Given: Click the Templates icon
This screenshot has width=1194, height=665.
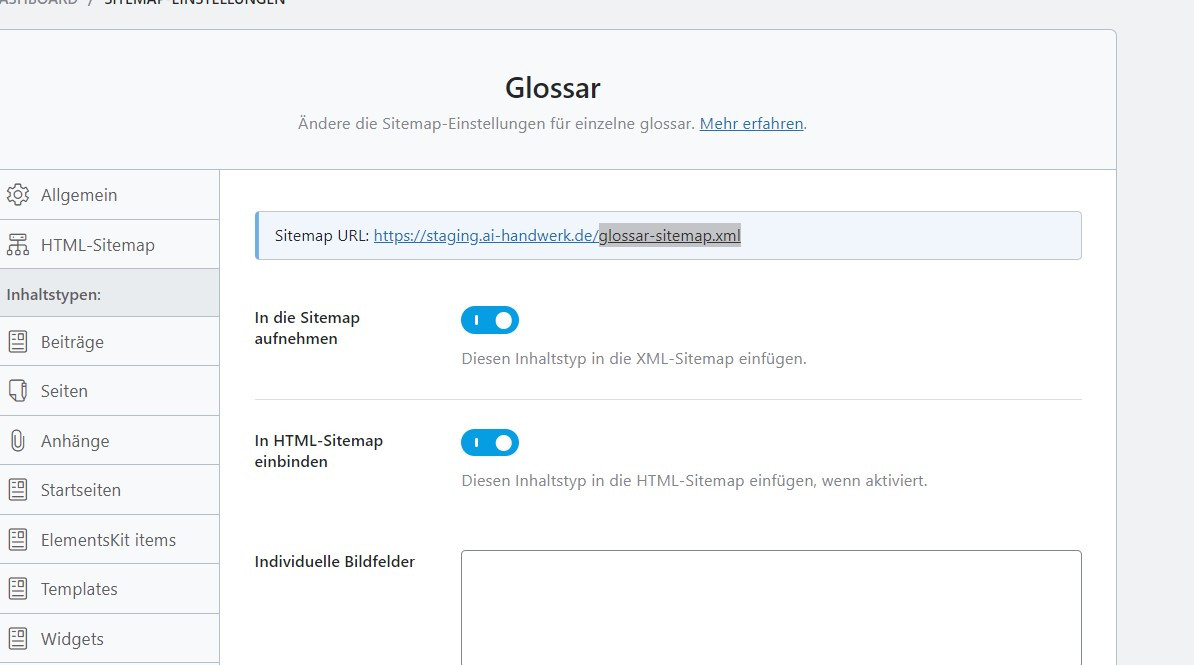Looking at the screenshot, I should click(x=17, y=589).
